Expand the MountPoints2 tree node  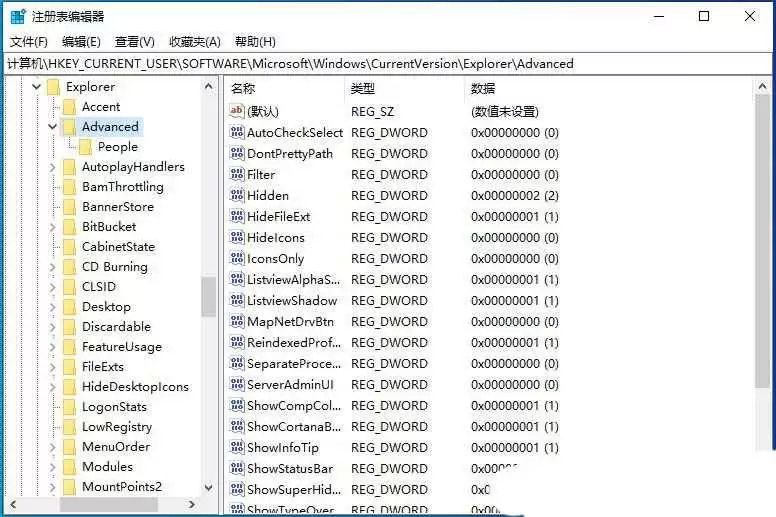(x=52, y=487)
